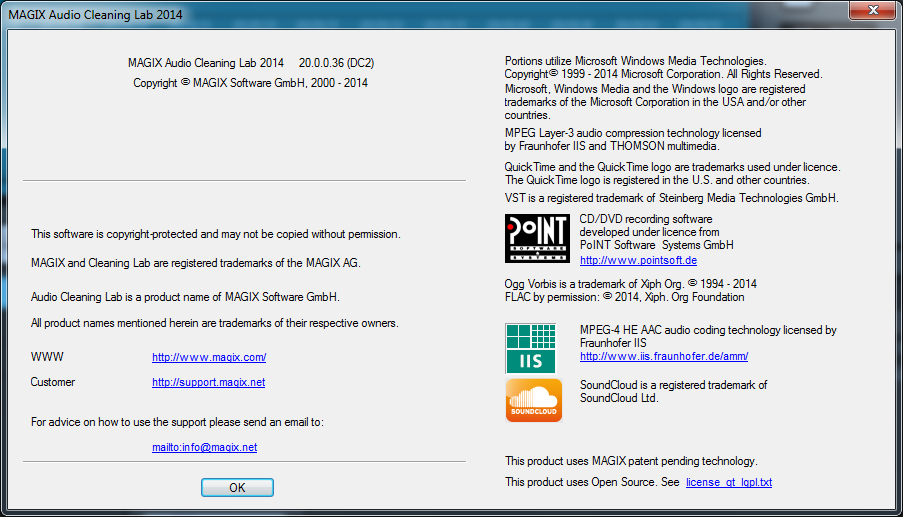Click 'MAGIX and Cleaning Lab are registered trademarks' line
Viewport: 903px width, 517px height.
(196, 263)
